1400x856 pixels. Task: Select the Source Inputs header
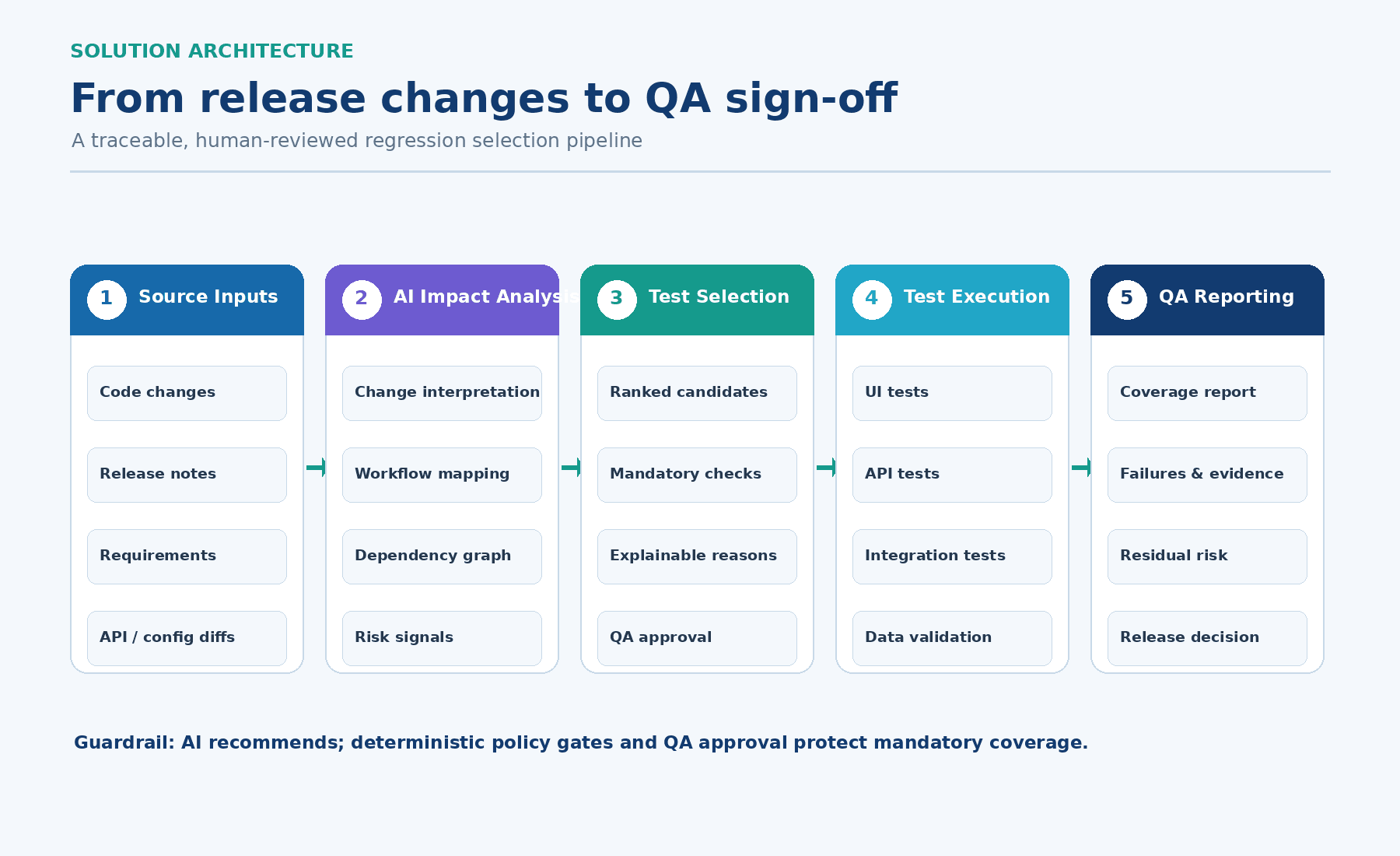click(187, 300)
